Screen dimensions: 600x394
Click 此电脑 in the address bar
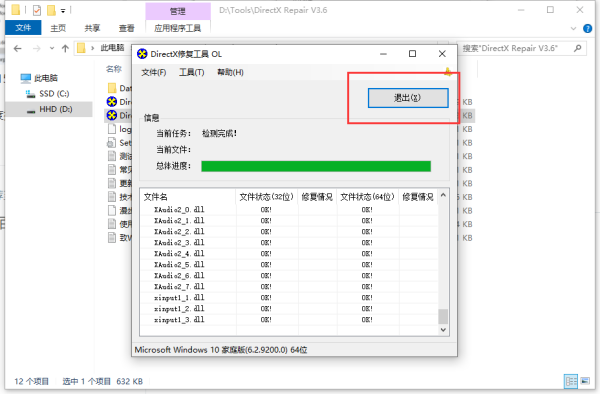(112, 47)
